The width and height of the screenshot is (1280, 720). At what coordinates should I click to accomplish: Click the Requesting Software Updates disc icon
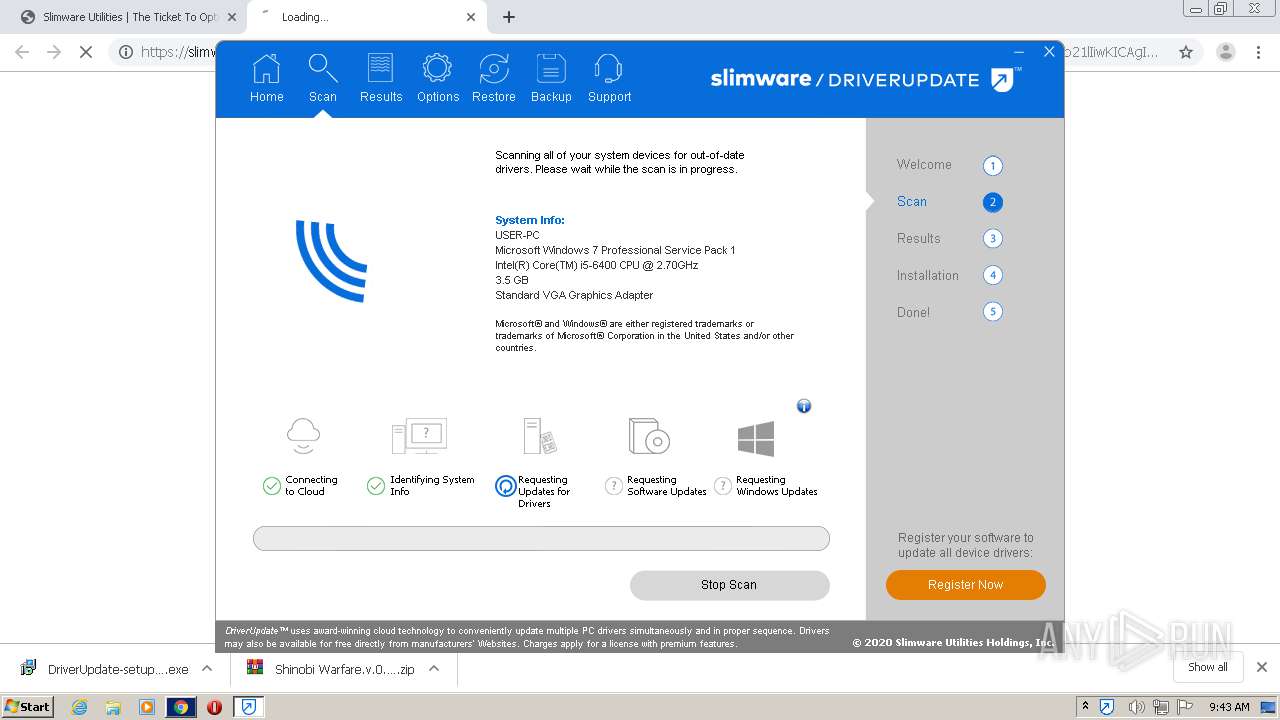(x=648, y=436)
